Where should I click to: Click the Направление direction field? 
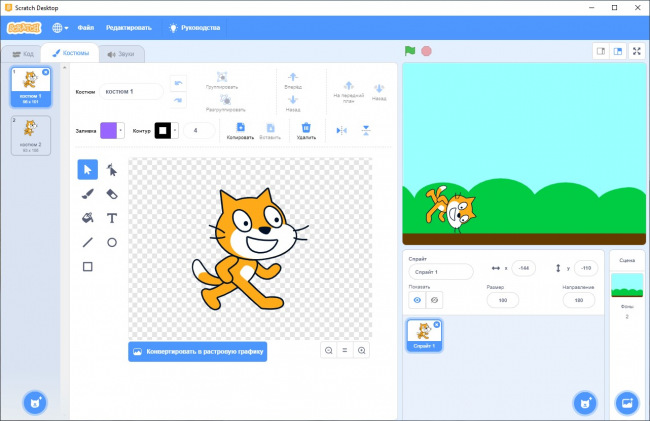[579, 300]
